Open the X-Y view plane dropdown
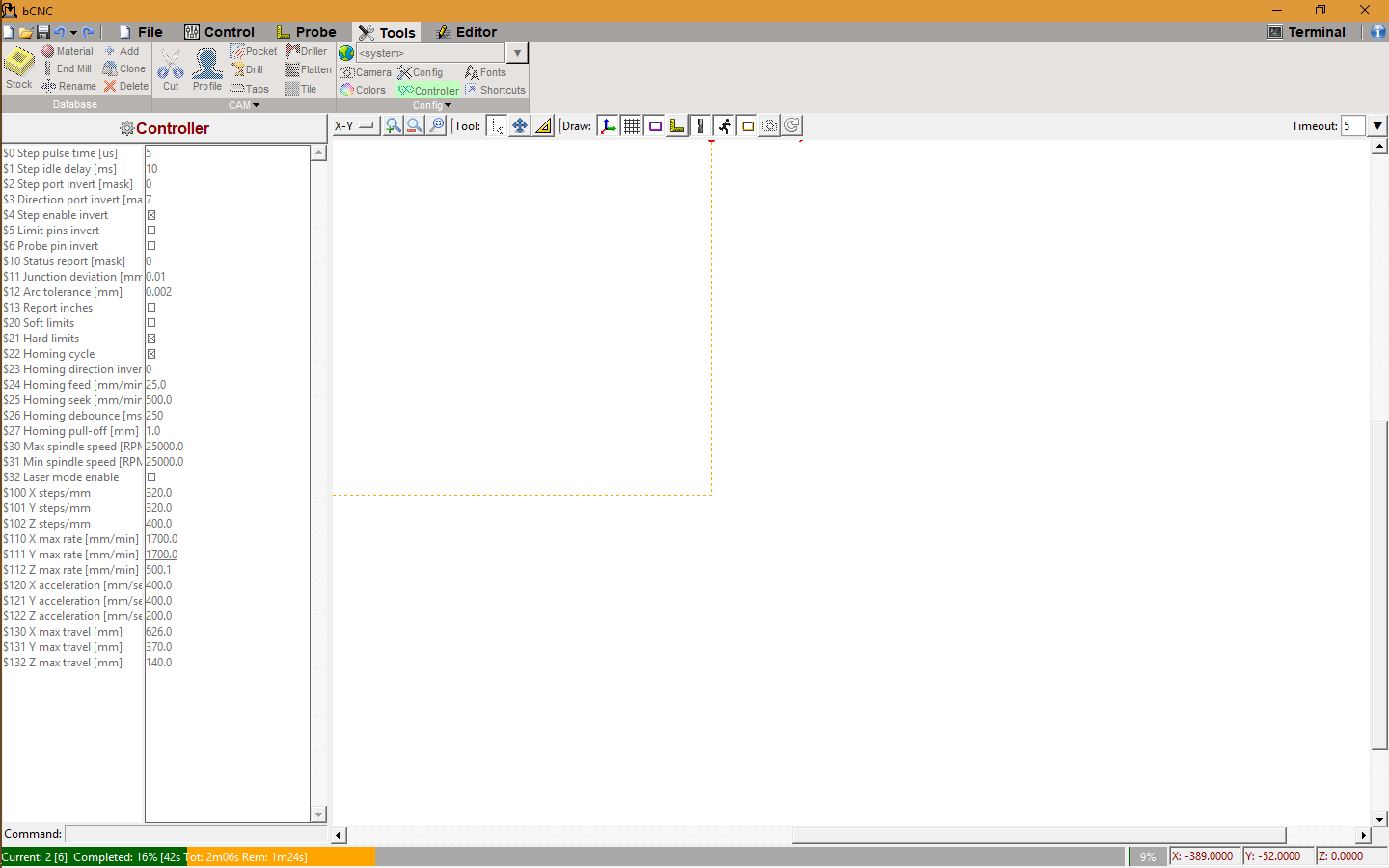The height and width of the screenshot is (868, 1389). click(355, 125)
